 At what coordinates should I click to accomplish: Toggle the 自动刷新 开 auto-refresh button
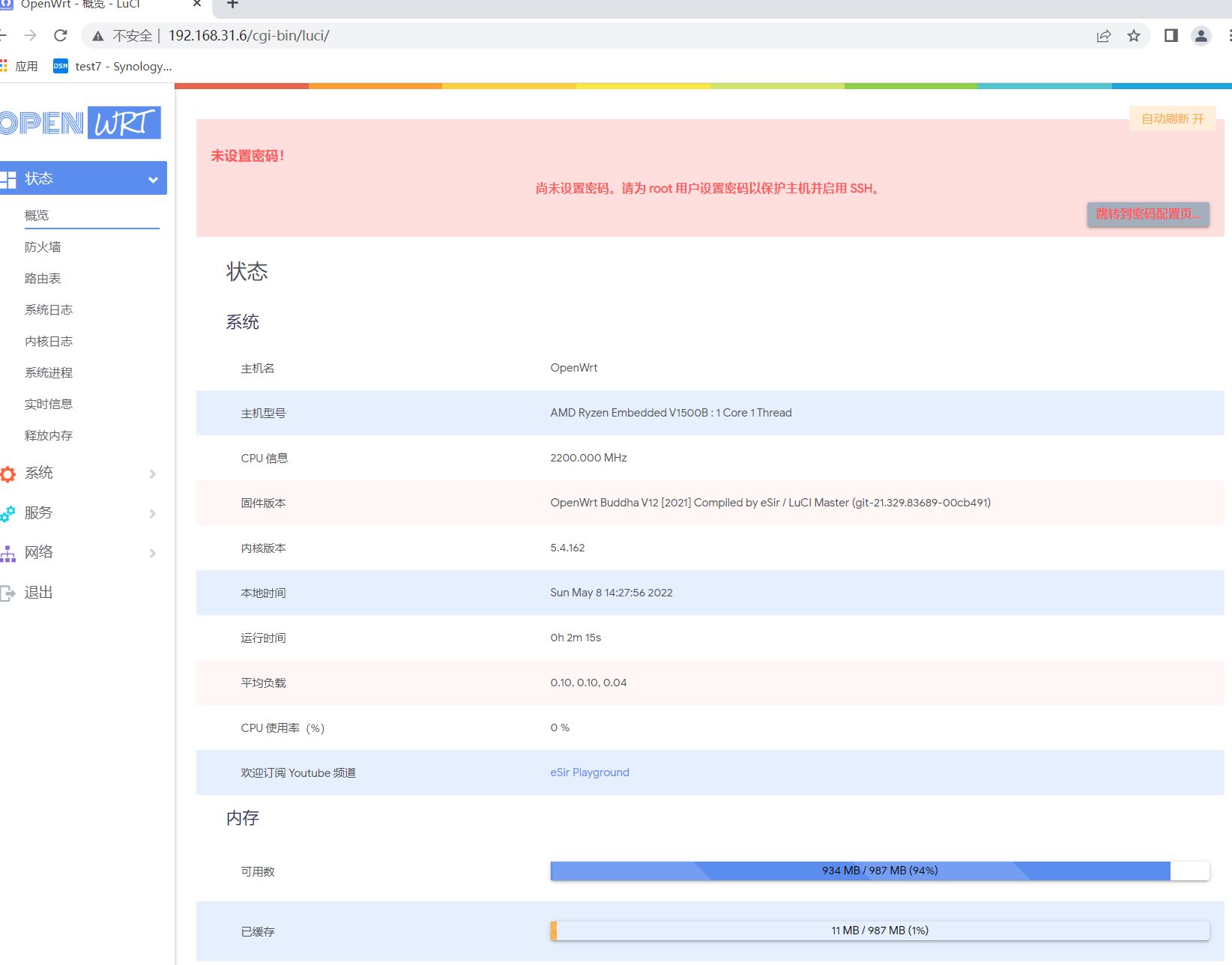coord(1173,118)
